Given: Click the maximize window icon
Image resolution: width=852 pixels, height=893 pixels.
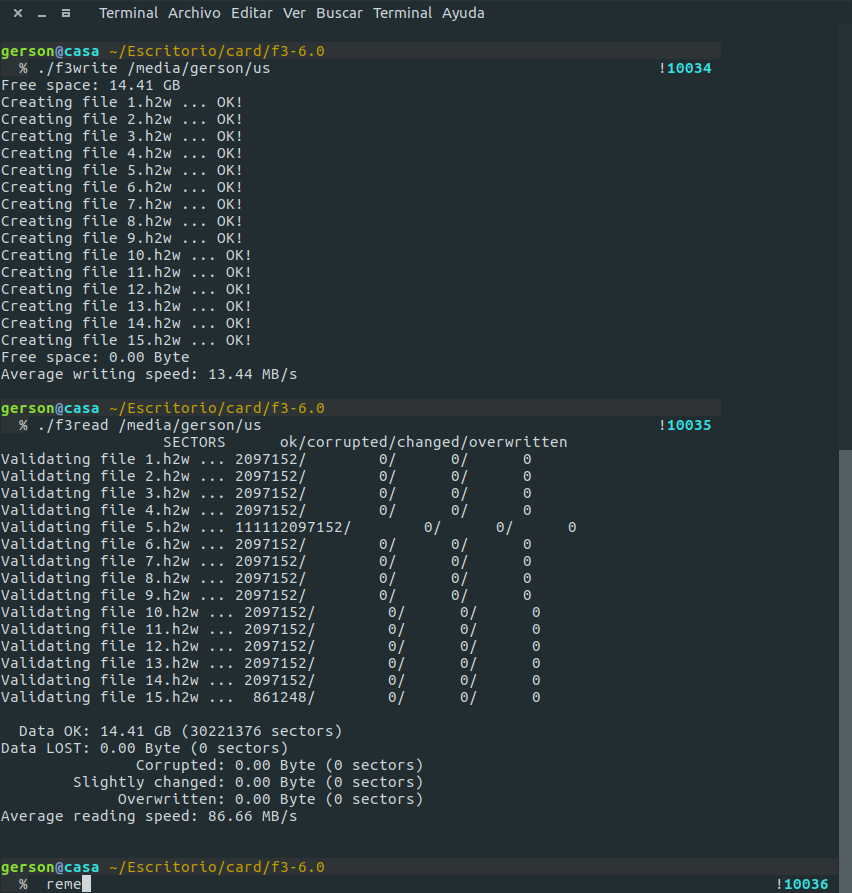Looking at the screenshot, I should tap(66, 13).
